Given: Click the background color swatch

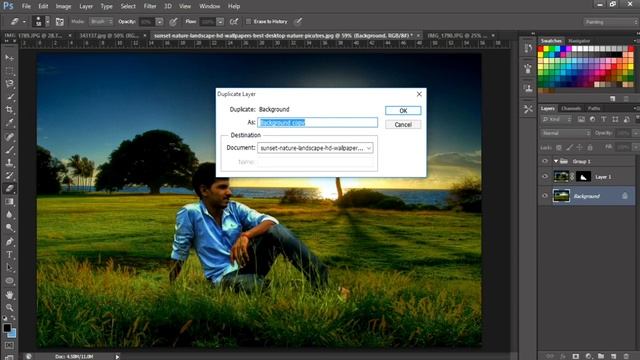Looking at the screenshot, I should point(13,333).
